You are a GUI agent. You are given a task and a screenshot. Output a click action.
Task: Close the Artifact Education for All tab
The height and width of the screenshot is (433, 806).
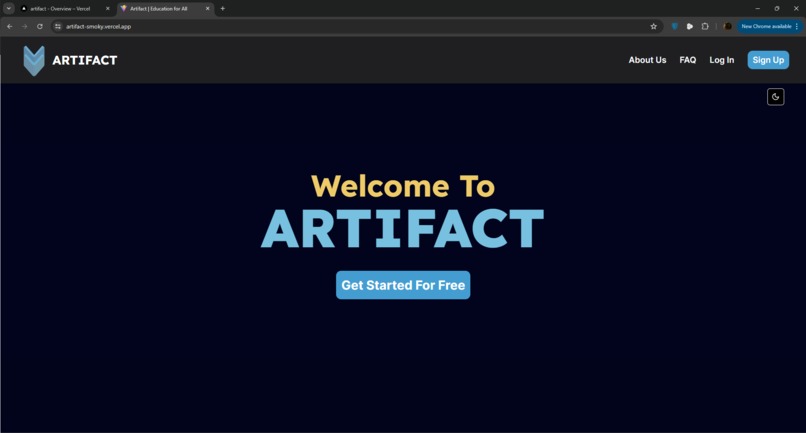(207, 9)
